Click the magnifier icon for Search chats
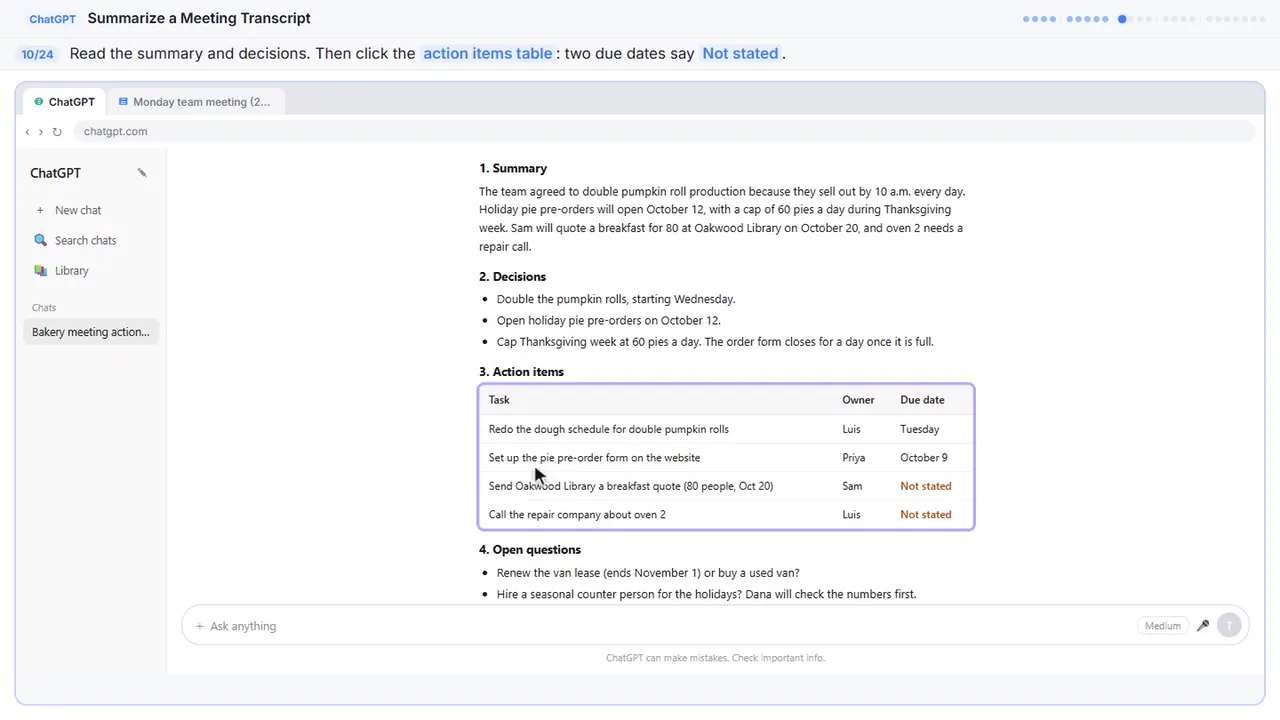 click(x=40, y=240)
